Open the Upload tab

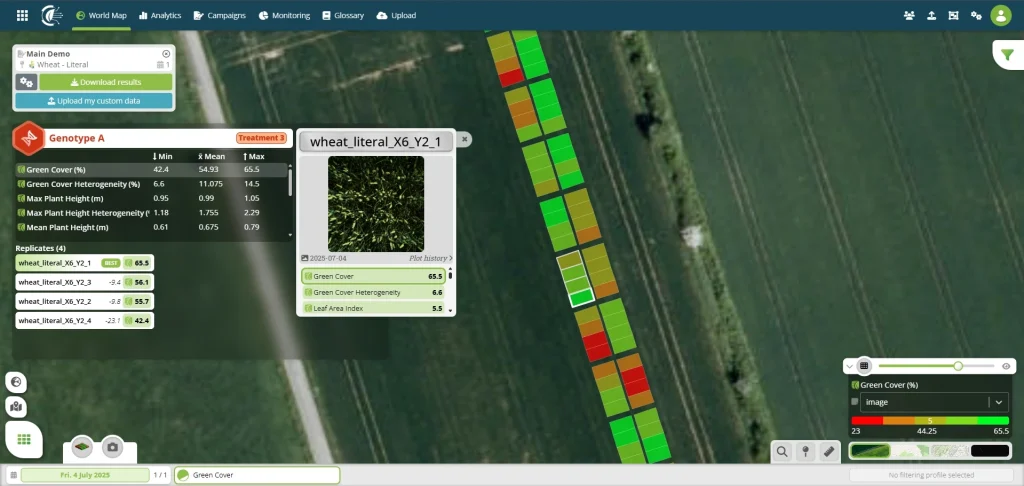(396, 15)
